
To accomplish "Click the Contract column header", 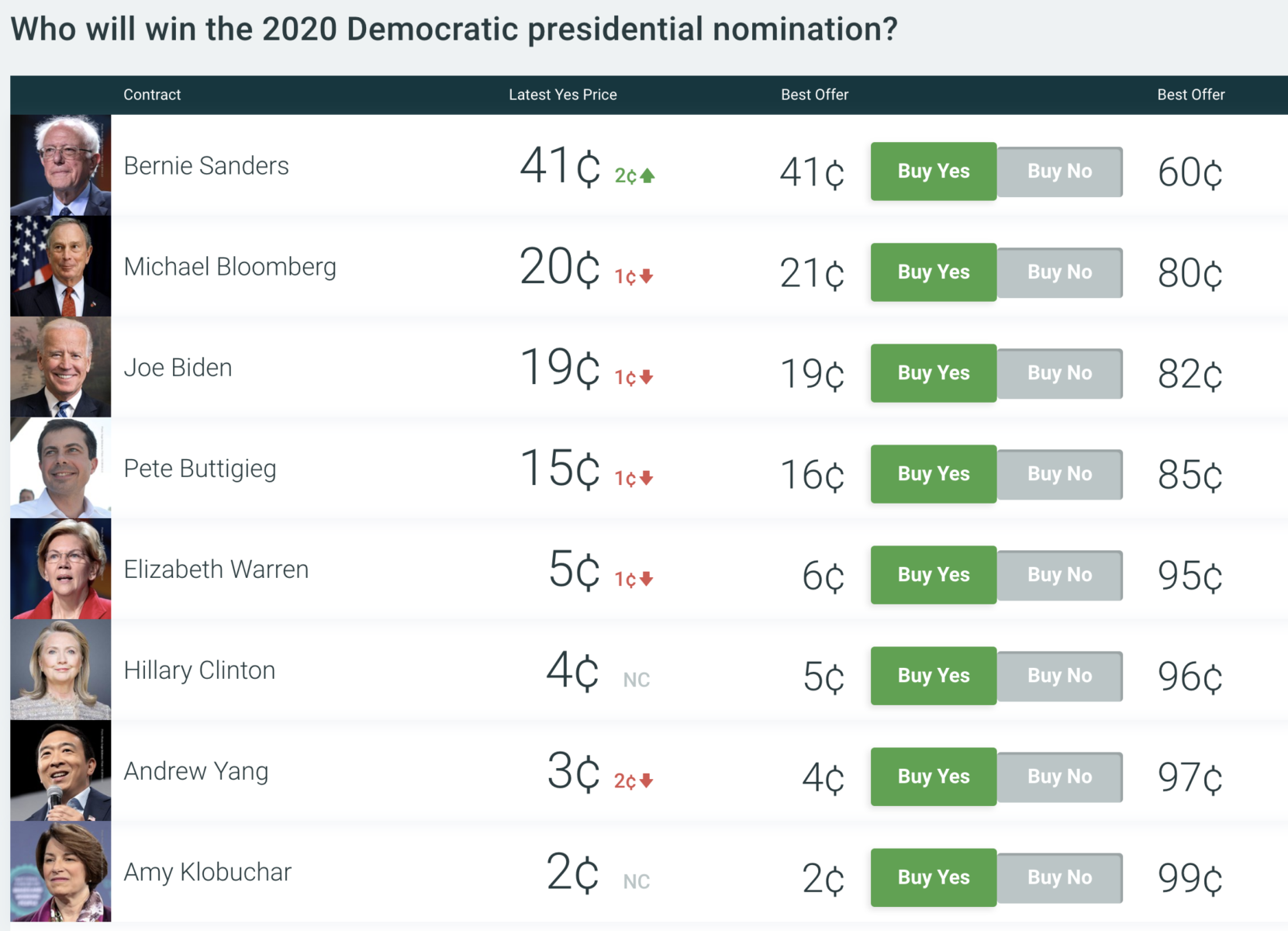I will point(152,95).
